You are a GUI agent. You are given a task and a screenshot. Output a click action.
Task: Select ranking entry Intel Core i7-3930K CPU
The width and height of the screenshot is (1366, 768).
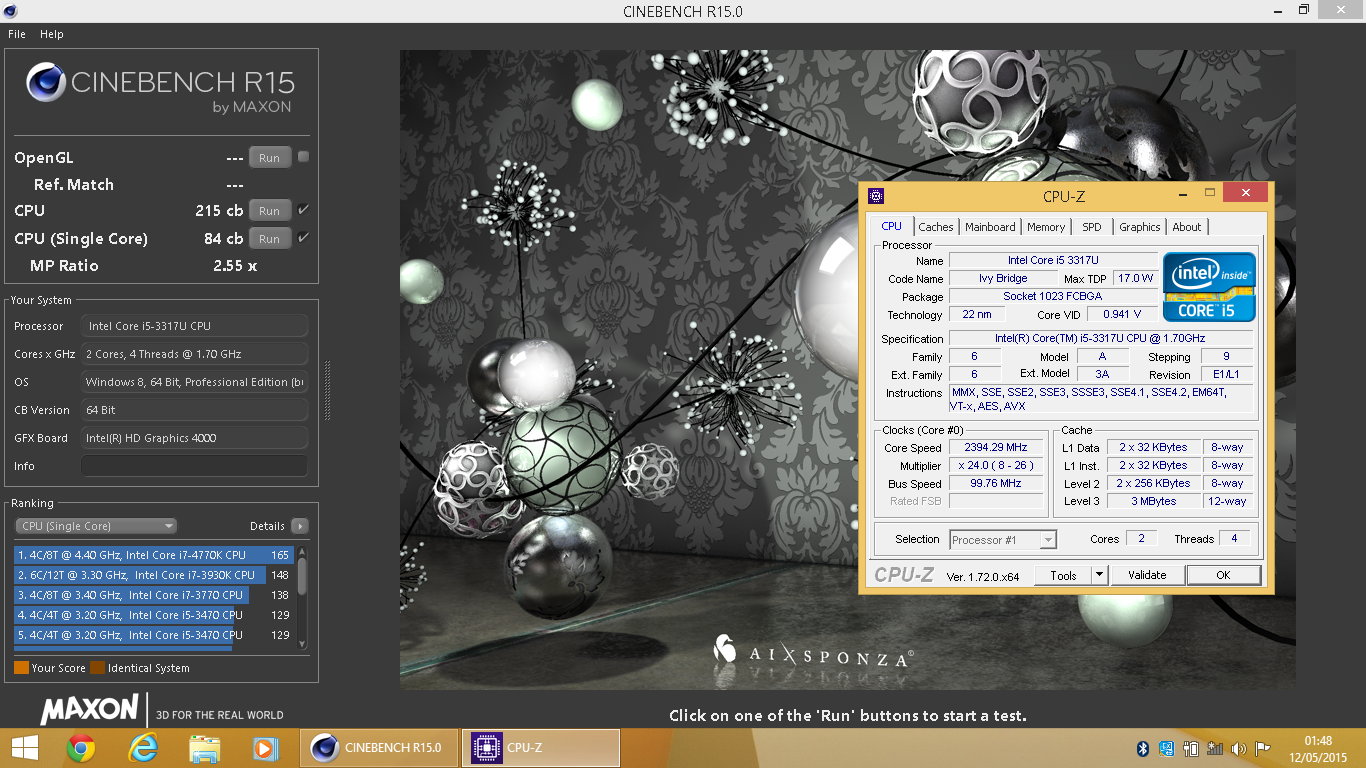click(x=154, y=575)
